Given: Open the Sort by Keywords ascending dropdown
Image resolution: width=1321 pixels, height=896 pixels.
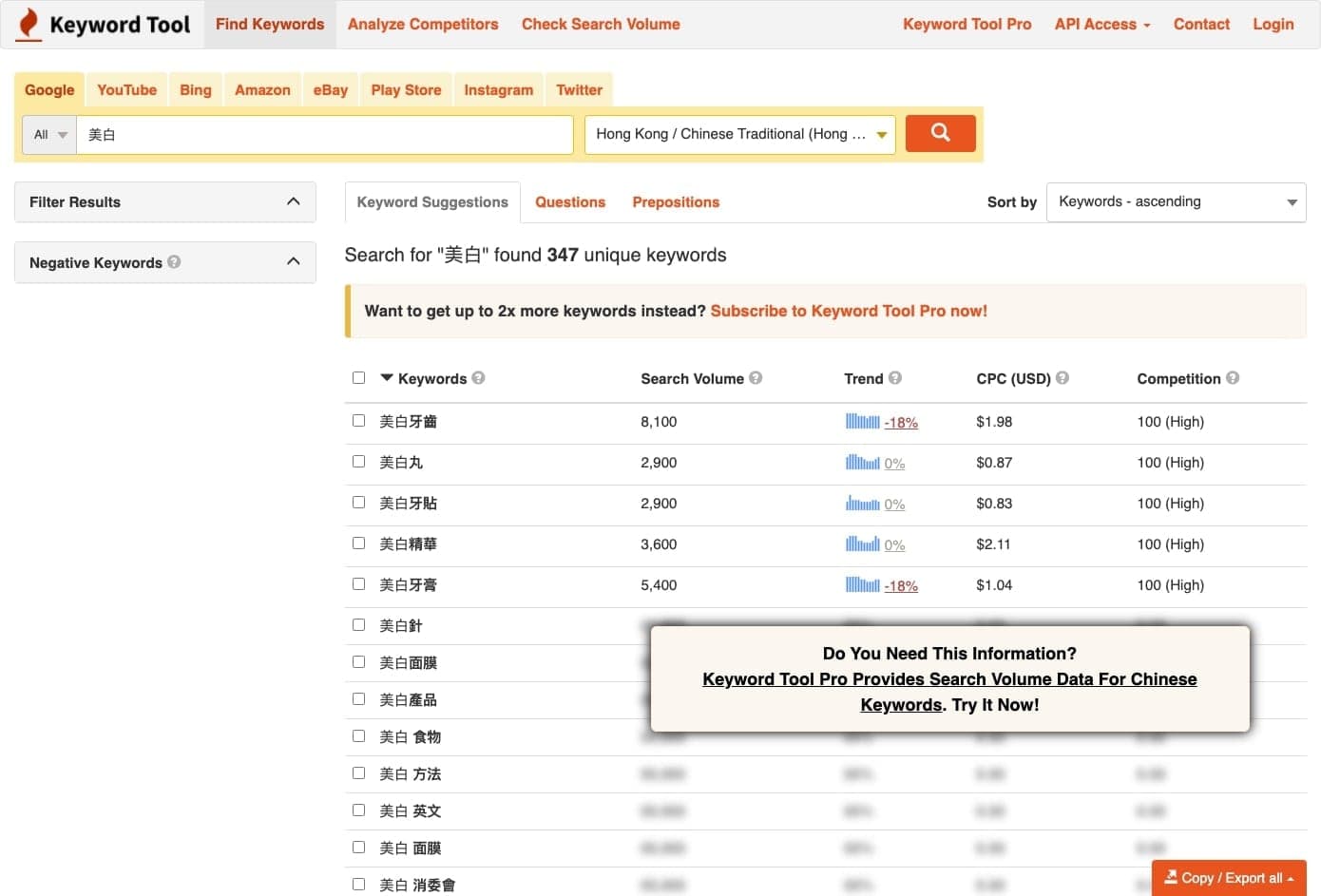Looking at the screenshot, I should (x=1176, y=202).
